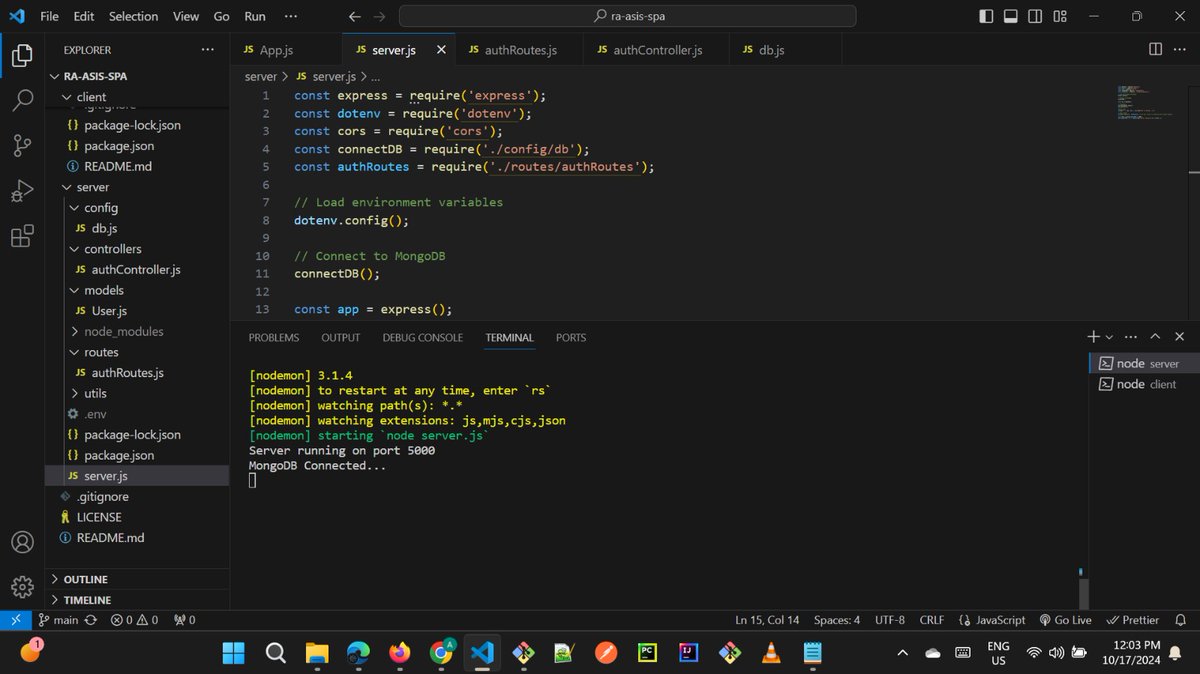Open the Extensions view icon
The height and width of the screenshot is (674, 1200).
point(22,237)
